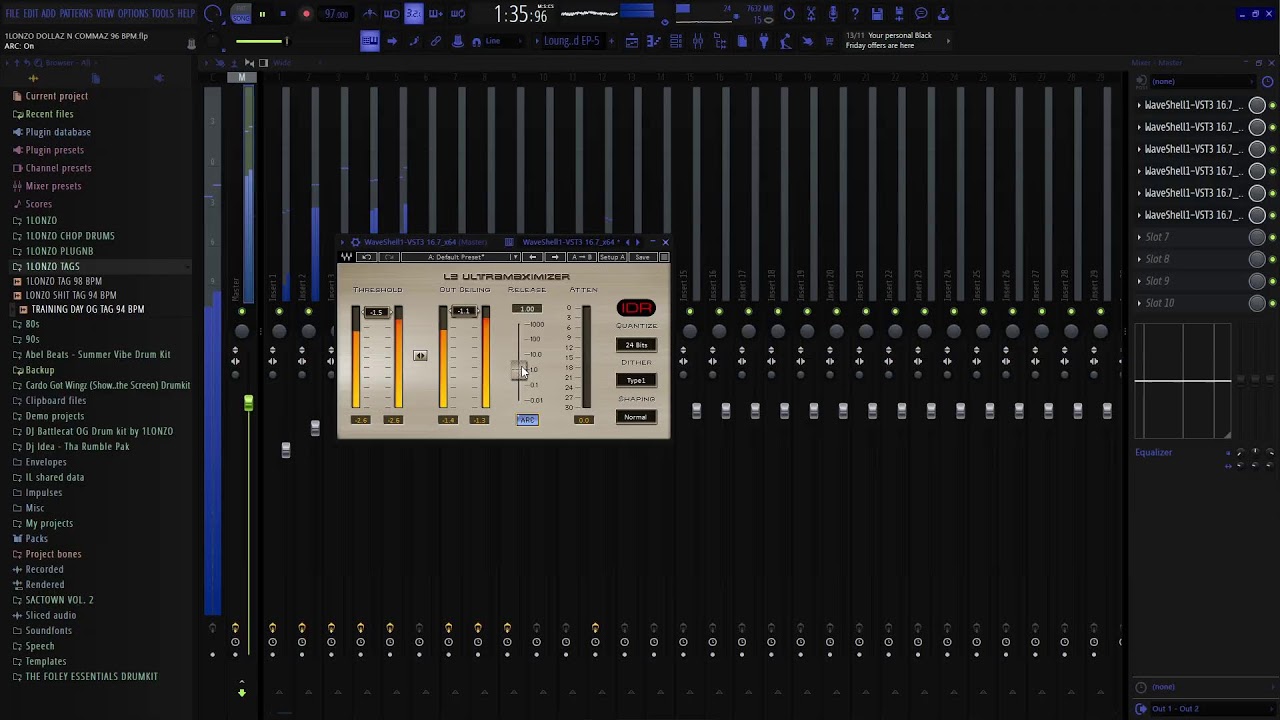The height and width of the screenshot is (720, 1280).
Task: Click the Release slider handle
Action: [x=520, y=371]
